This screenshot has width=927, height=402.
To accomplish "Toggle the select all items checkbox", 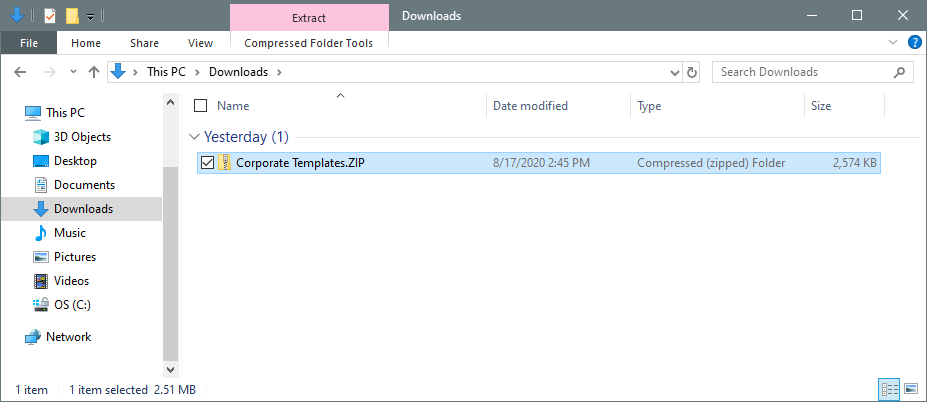I will (x=200, y=106).
